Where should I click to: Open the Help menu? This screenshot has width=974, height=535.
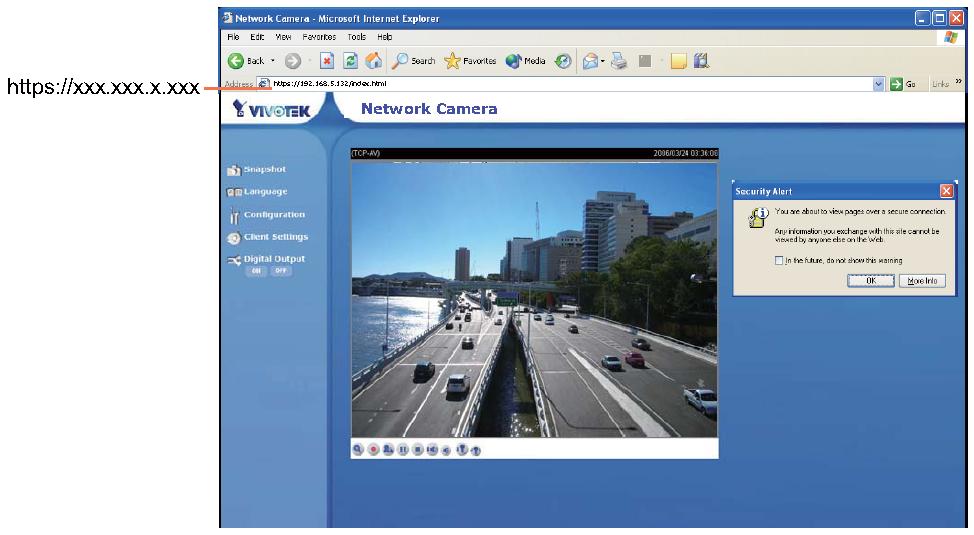(x=385, y=37)
